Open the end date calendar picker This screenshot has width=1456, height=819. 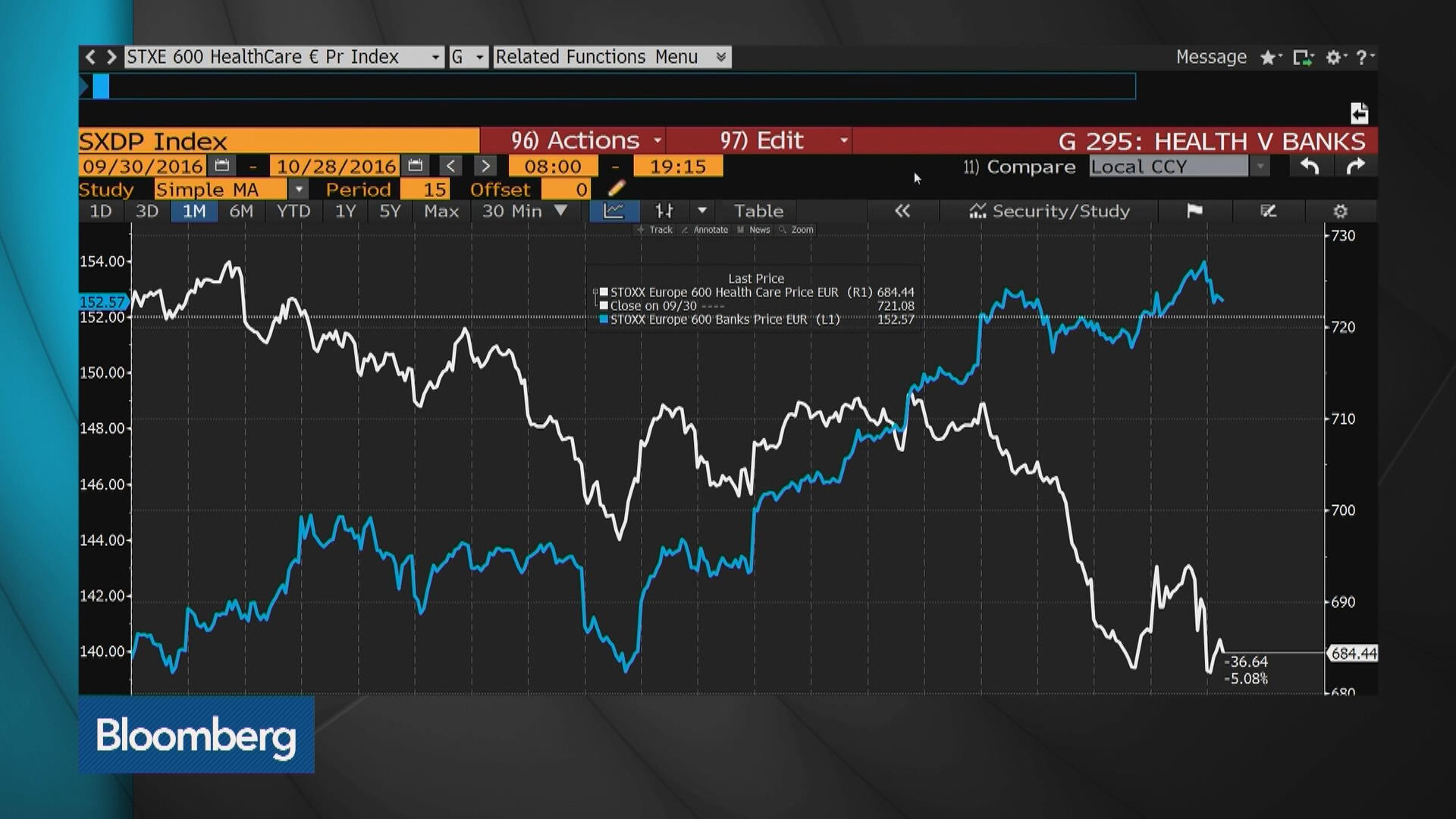click(x=415, y=165)
